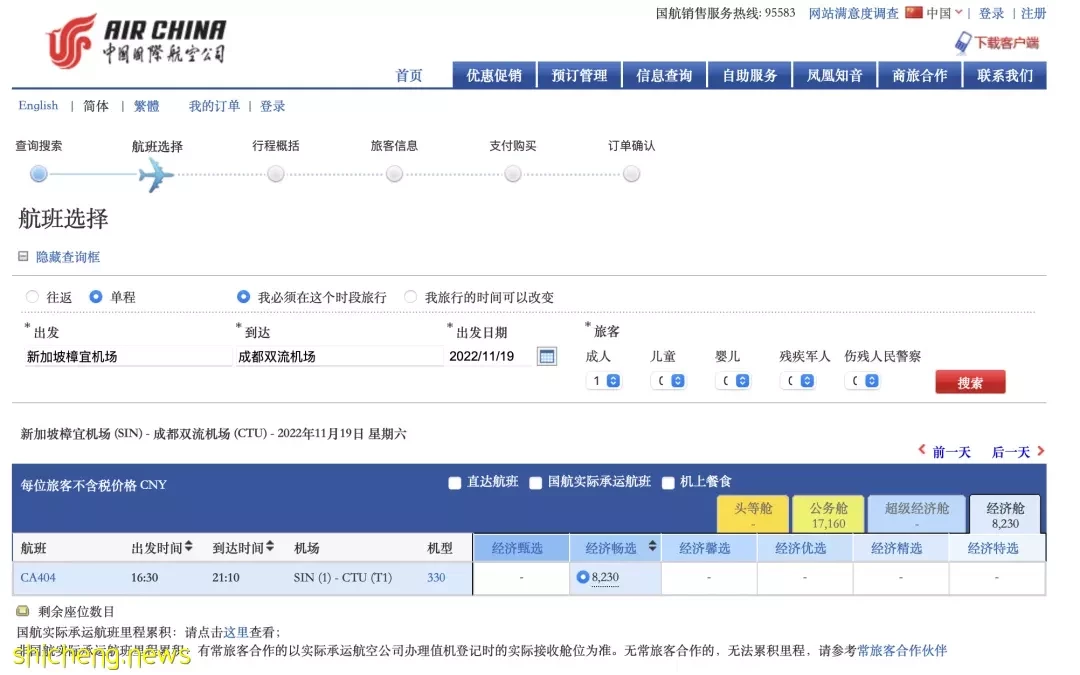1080x675 pixels.
Task: Sort by 出发时间 arrows
Action: [x=189, y=547]
